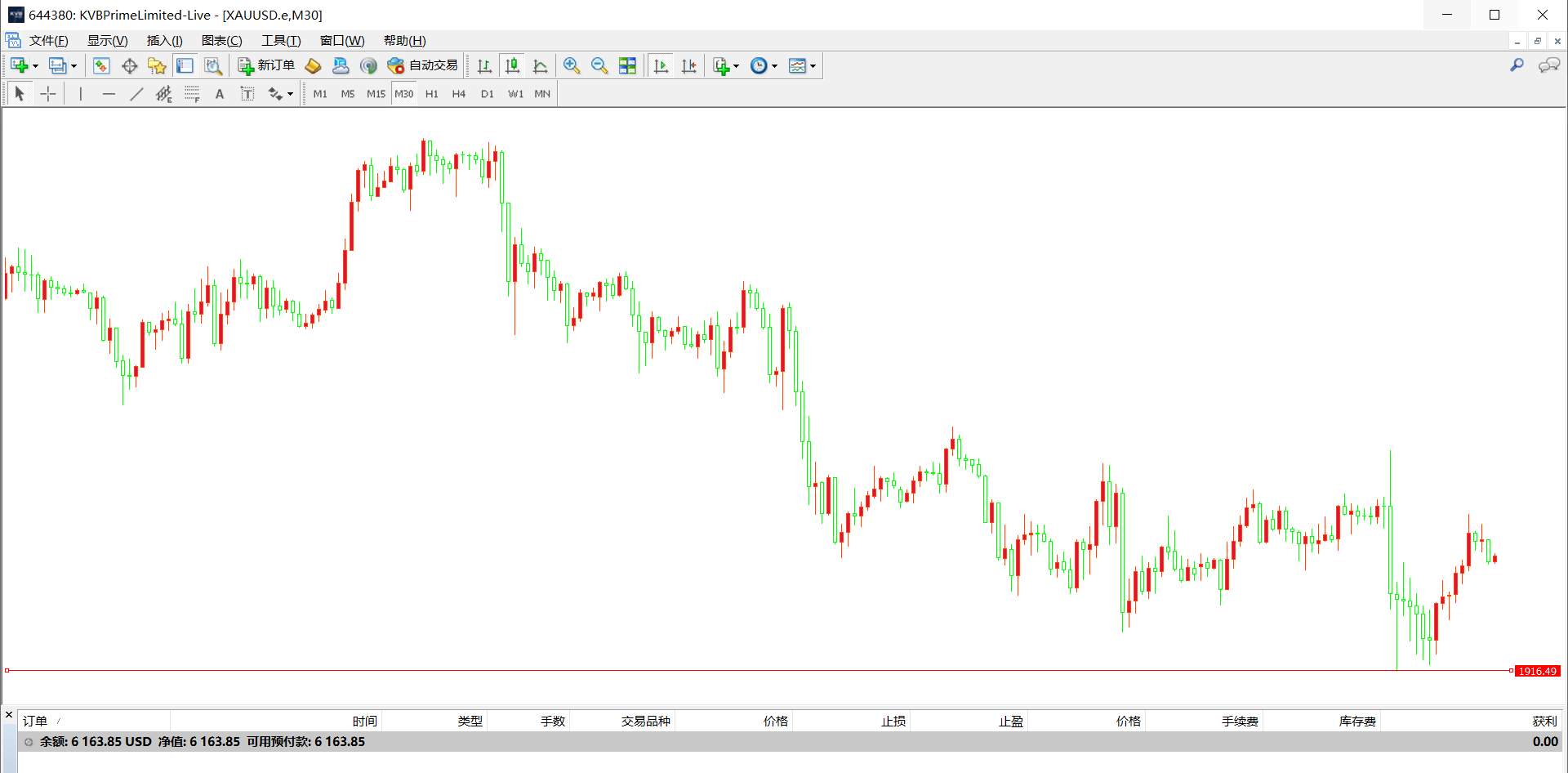Select the crosshair cursor tool
This screenshot has height=773, width=1568.
(48, 94)
